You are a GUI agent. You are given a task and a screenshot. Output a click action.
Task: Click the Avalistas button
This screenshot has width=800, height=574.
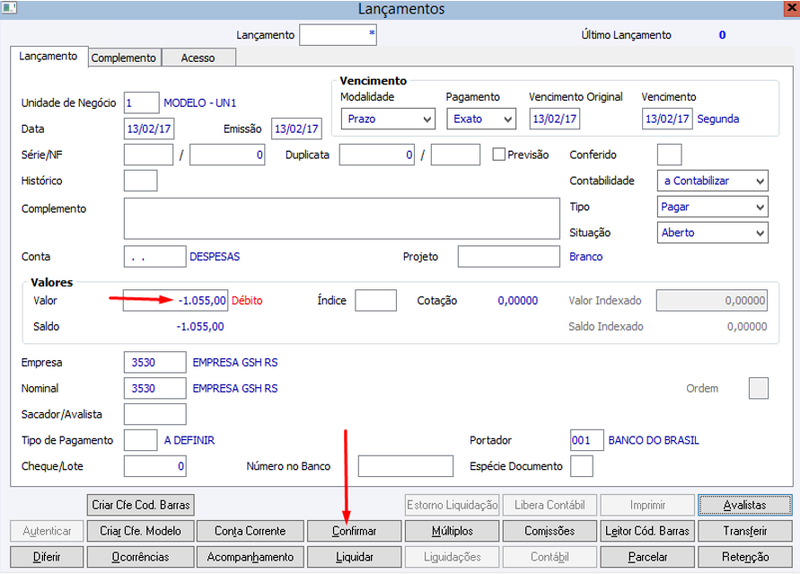coord(745,505)
